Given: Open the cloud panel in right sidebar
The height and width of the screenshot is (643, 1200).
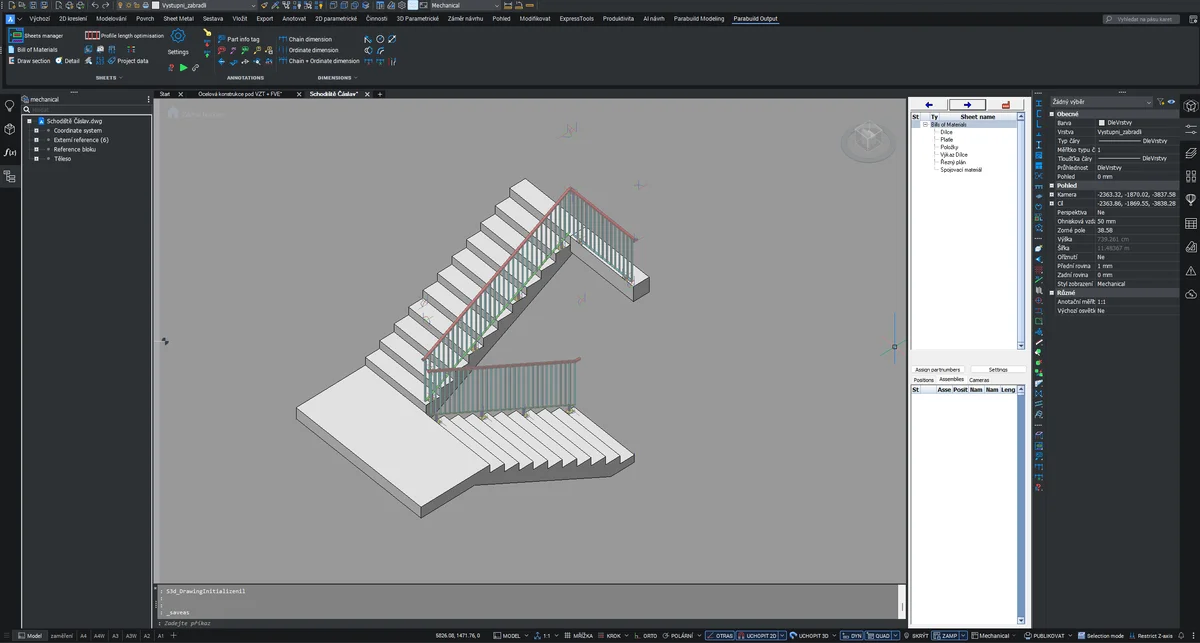Looking at the screenshot, I should [x=1190, y=294].
